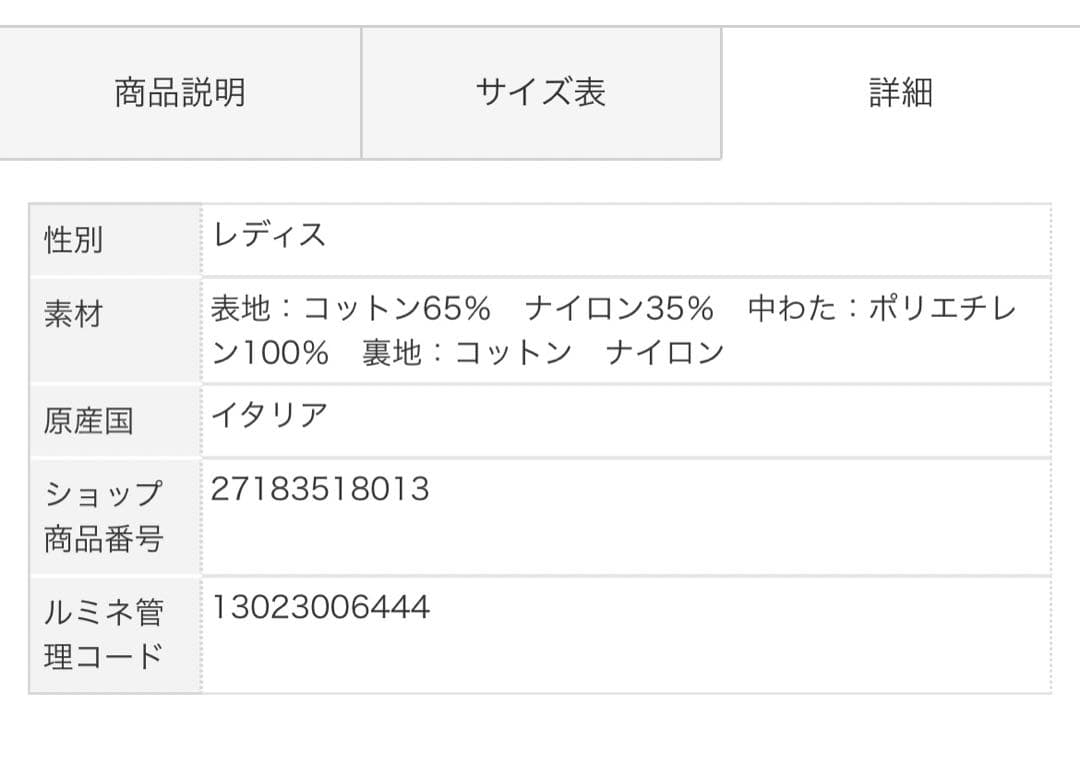Click the コットン65% text

[x=397, y=309]
